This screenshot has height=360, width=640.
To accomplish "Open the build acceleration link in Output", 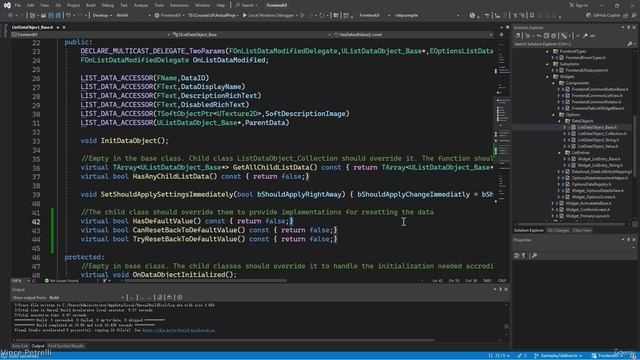I will 178,330.
